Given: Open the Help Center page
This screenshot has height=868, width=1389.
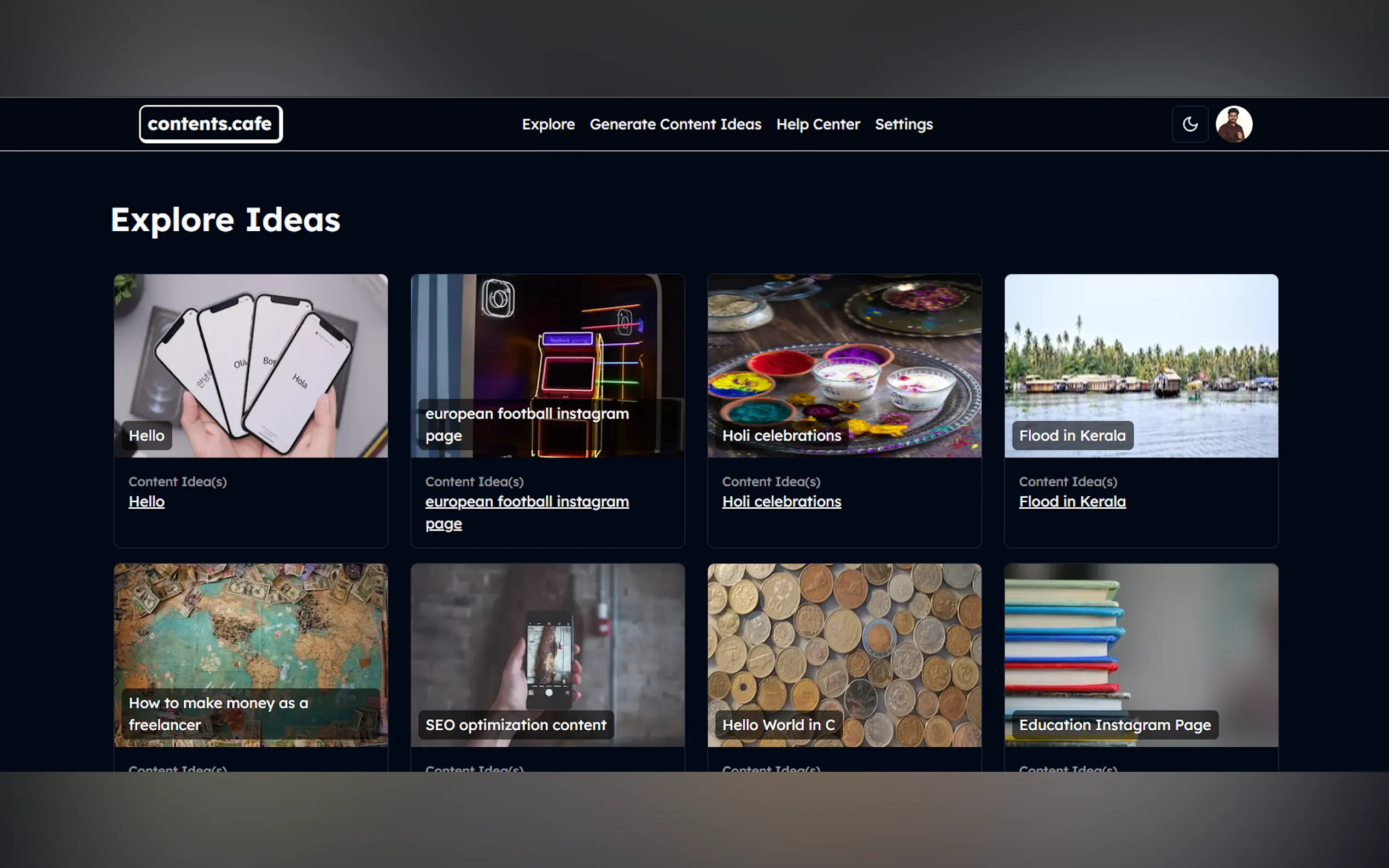Looking at the screenshot, I should pos(818,124).
